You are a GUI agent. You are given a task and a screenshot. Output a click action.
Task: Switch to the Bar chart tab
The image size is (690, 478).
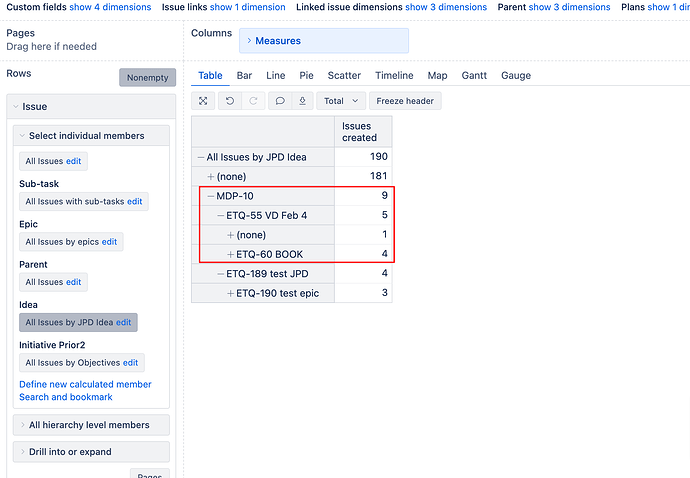coord(244,75)
